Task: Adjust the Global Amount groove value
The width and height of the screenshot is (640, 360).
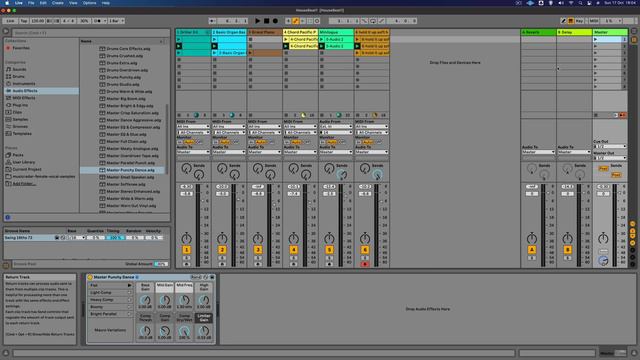Action: tap(161, 264)
